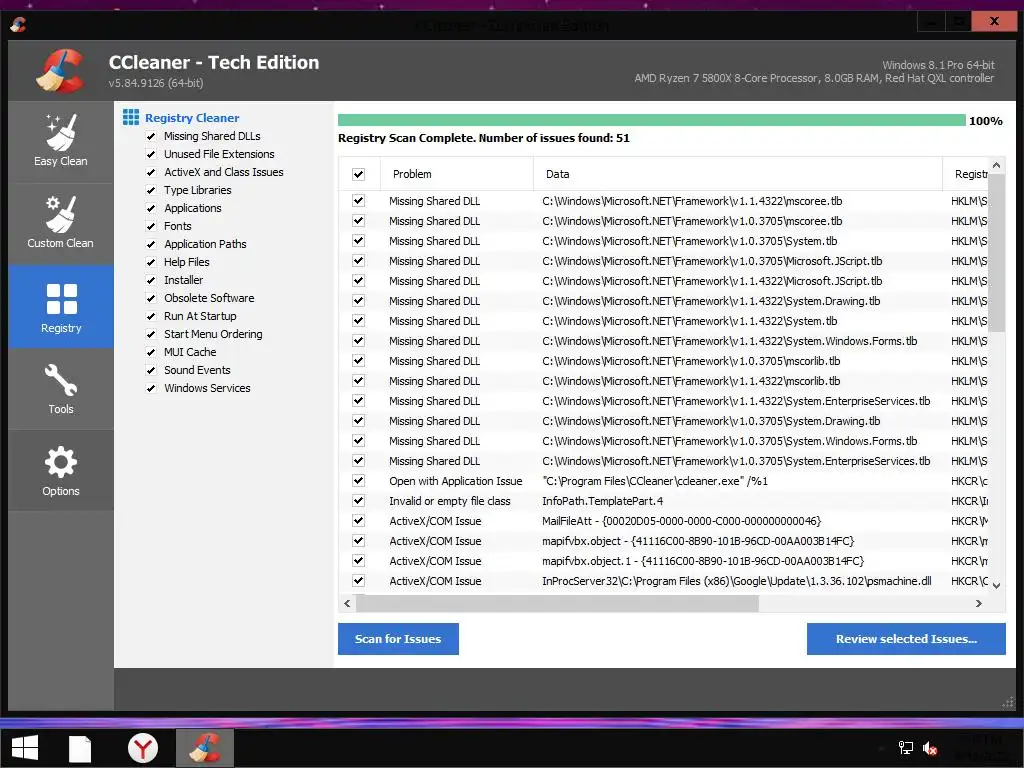The image size is (1024, 768).
Task: Sort by the Data column header
Action: click(738, 174)
